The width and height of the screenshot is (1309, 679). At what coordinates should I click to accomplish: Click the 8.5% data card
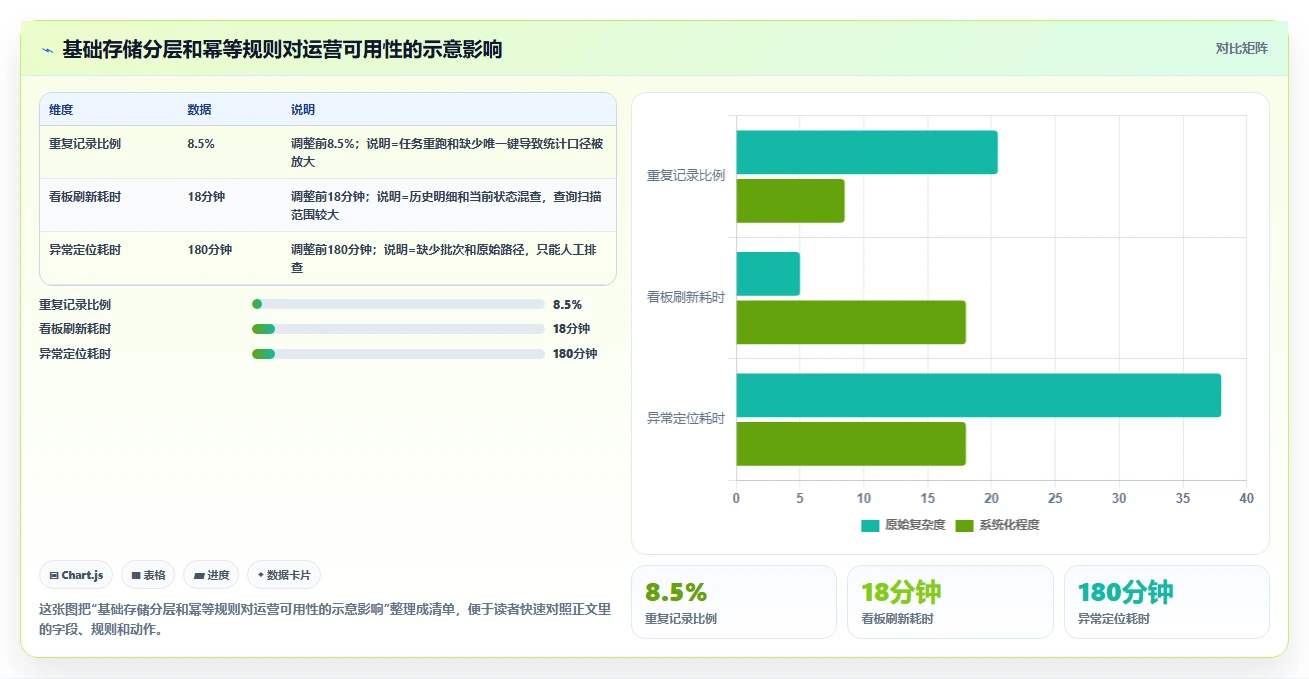pos(734,602)
